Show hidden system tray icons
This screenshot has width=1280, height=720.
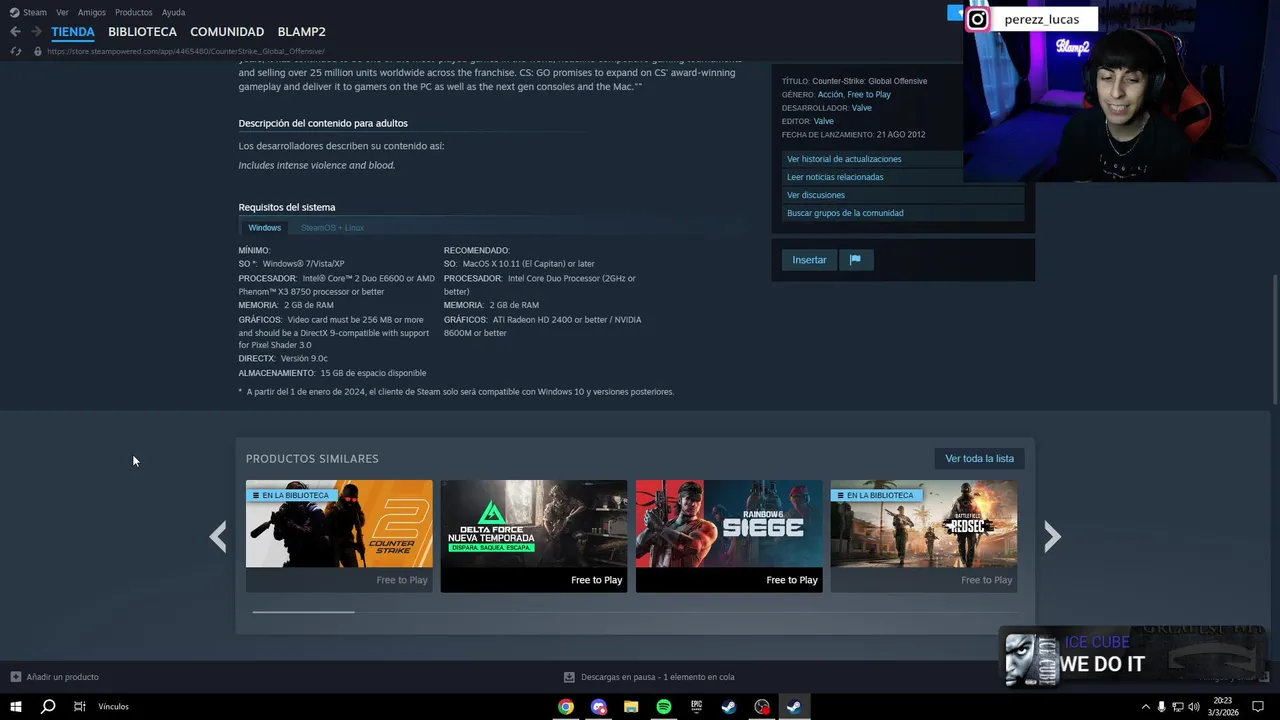pyautogui.click(x=1145, y=707)
